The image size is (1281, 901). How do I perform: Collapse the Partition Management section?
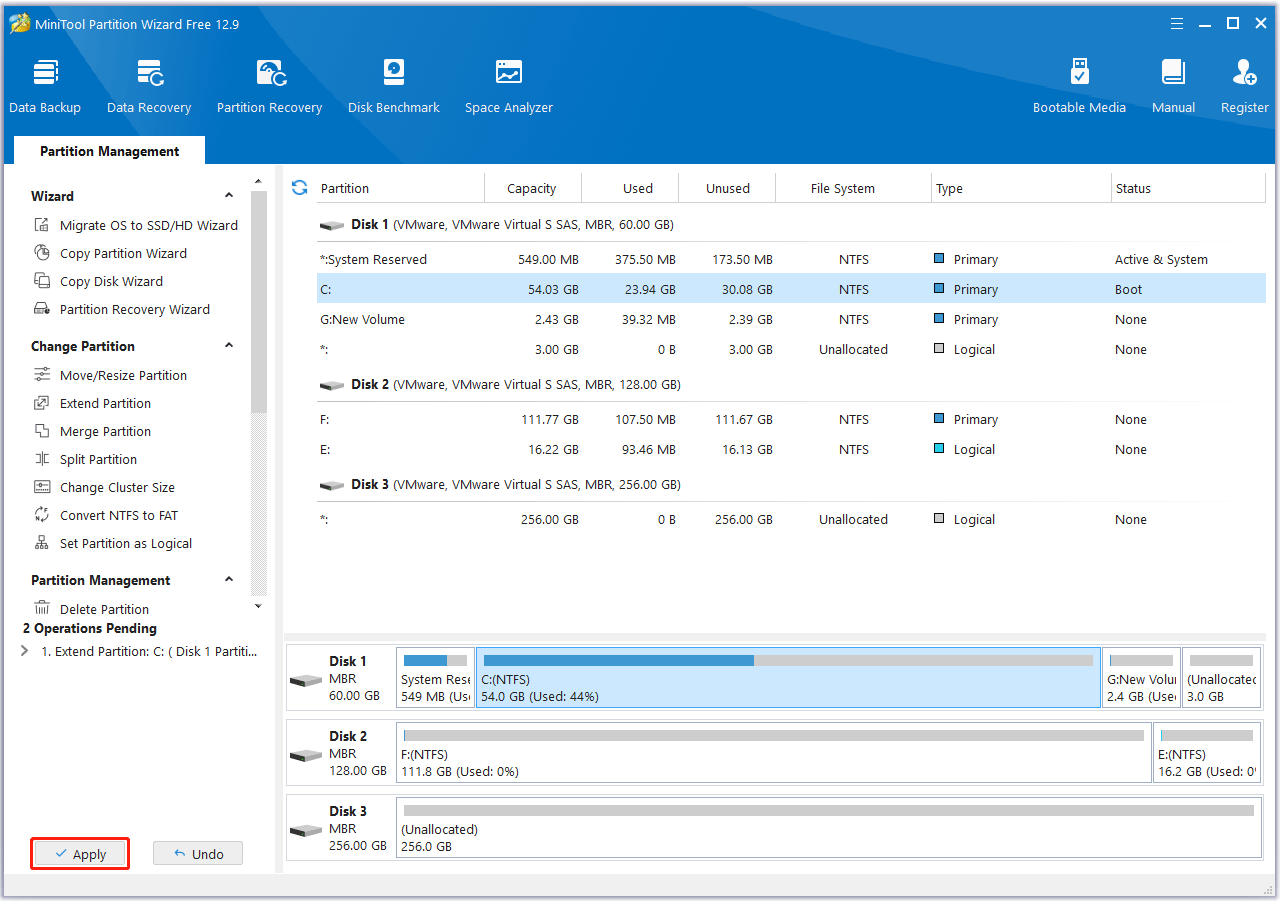[229, 580]
